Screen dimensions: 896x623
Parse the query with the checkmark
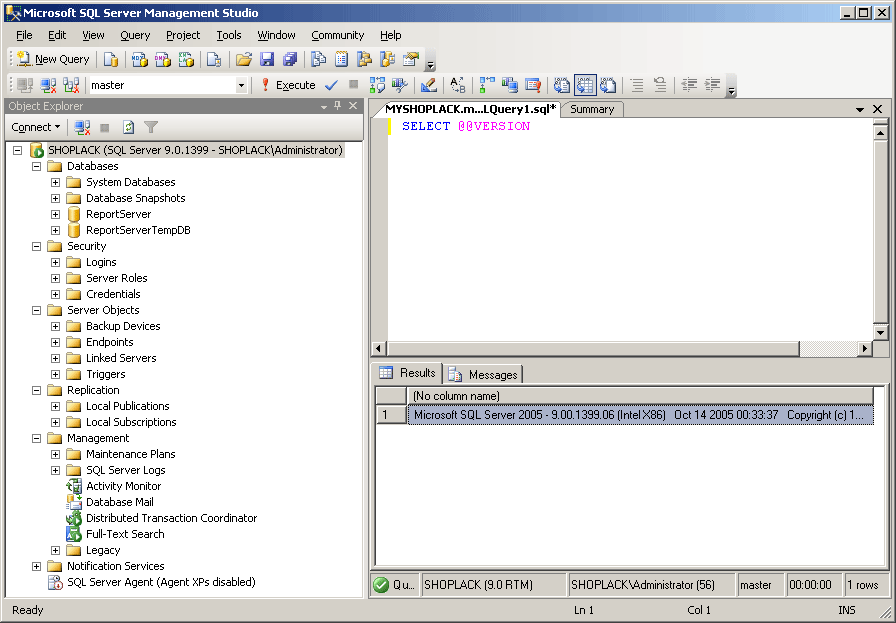331,85
